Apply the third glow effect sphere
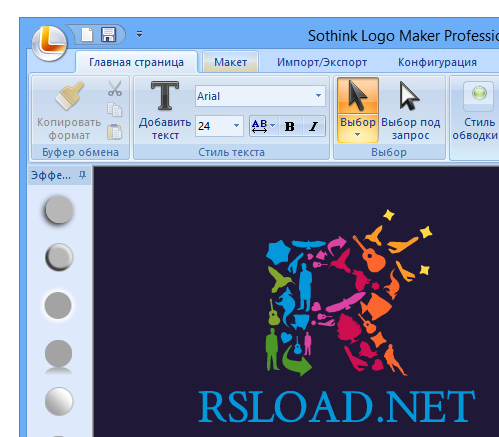 58,305
